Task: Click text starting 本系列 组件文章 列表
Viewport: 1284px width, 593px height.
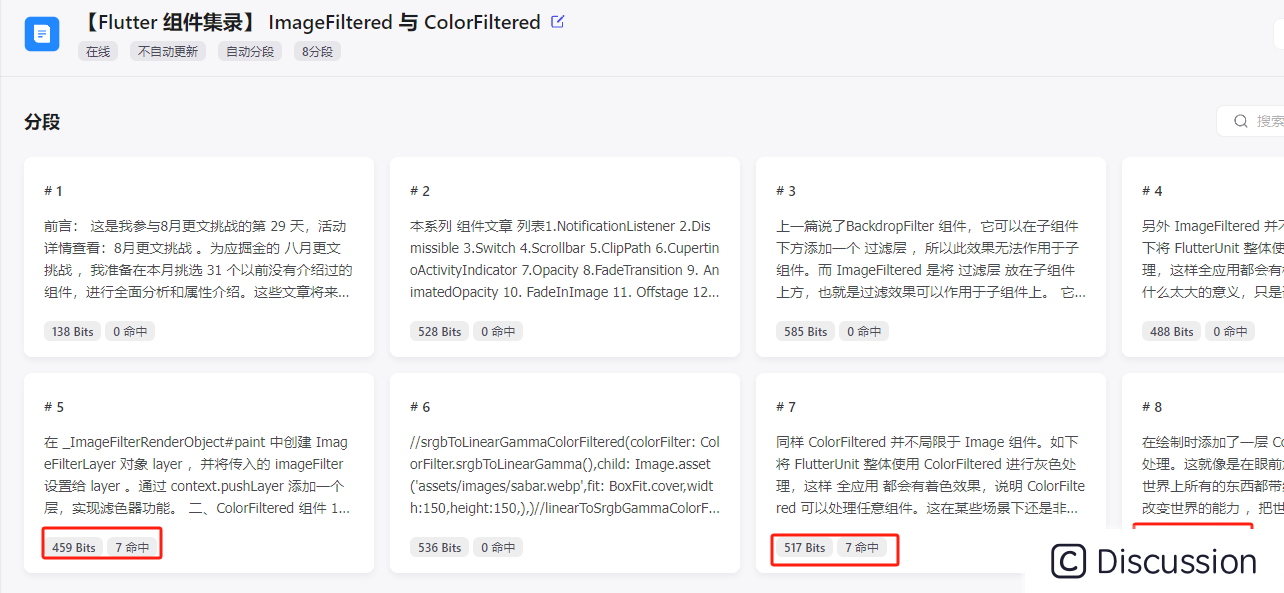Action: click(x=565, y=259)
